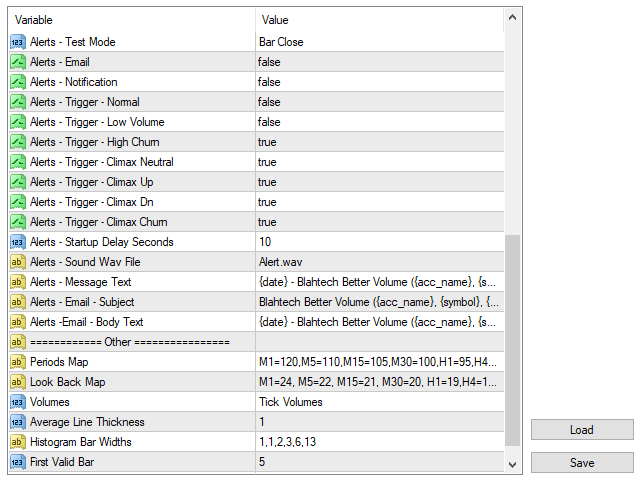
Task: Edit the Alerts - Startup Delay Seconds value
Action: (x=378, y=242)
